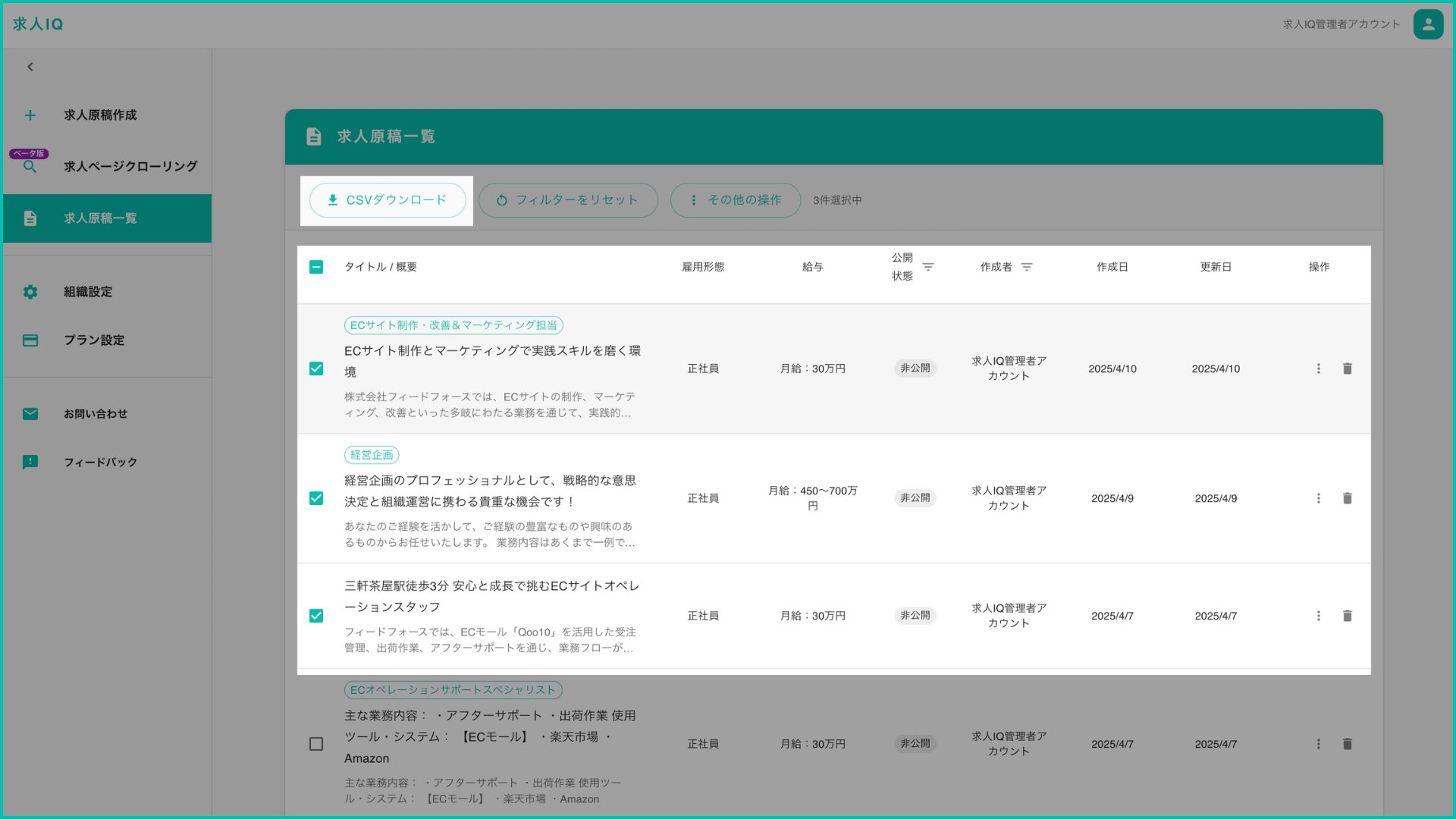
Task: Collapse sidebar with the back chevron
Action: pos(30,67)
